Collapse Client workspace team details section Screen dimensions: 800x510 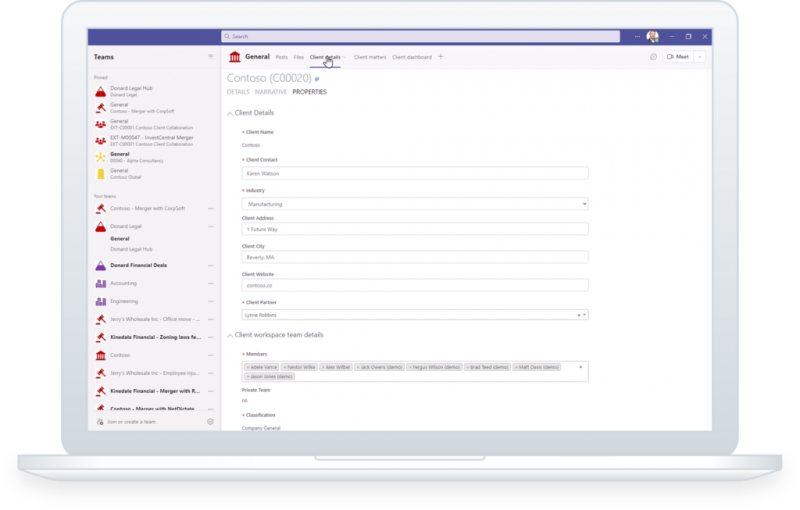(x=229, y=334)
